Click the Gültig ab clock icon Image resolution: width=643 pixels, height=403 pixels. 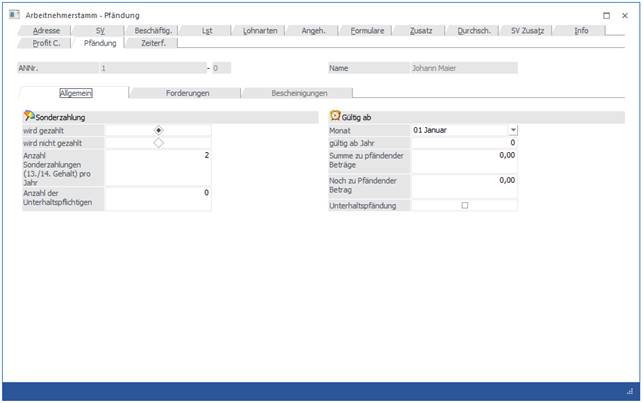pos(335,117)
